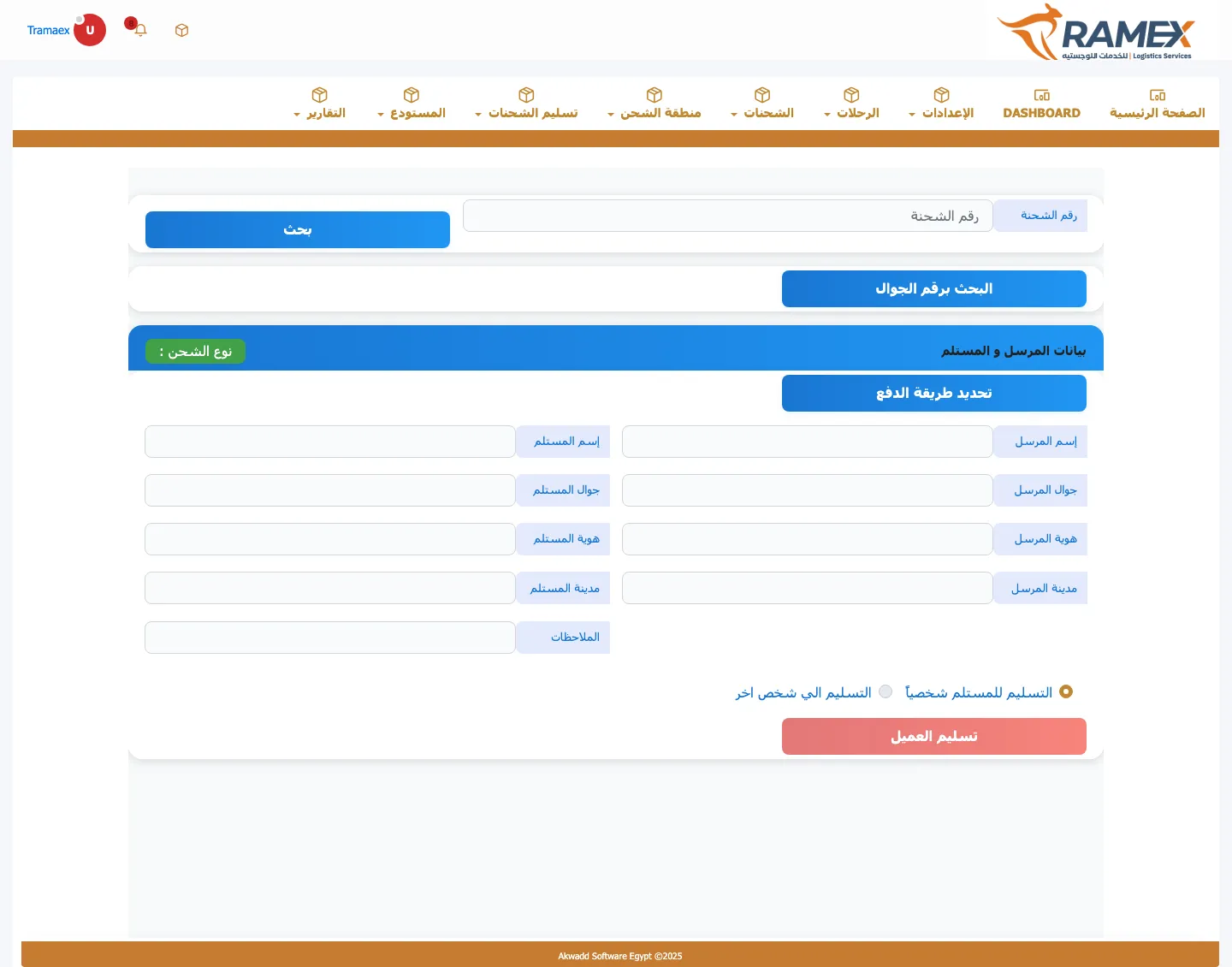The height and width of the screenshot is (967, 1232).
Task: Click the blue بحث search button
Action: tap(298, 229)
